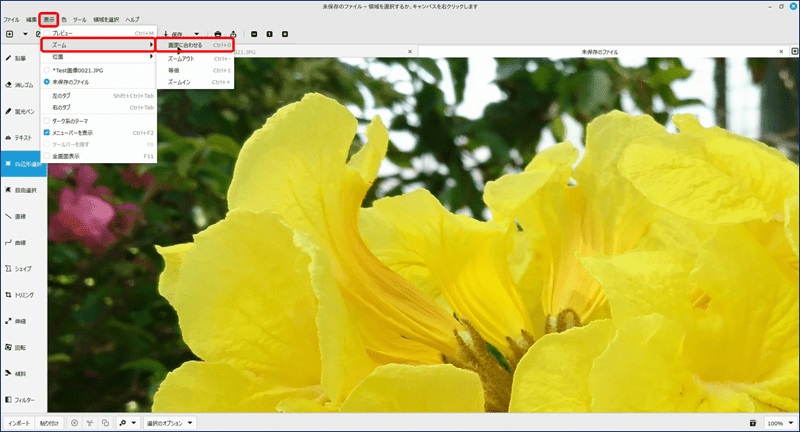Select the 消しゴム eraser tool
The width and height of the screenshot is (800, 432).
coord(23,85)
